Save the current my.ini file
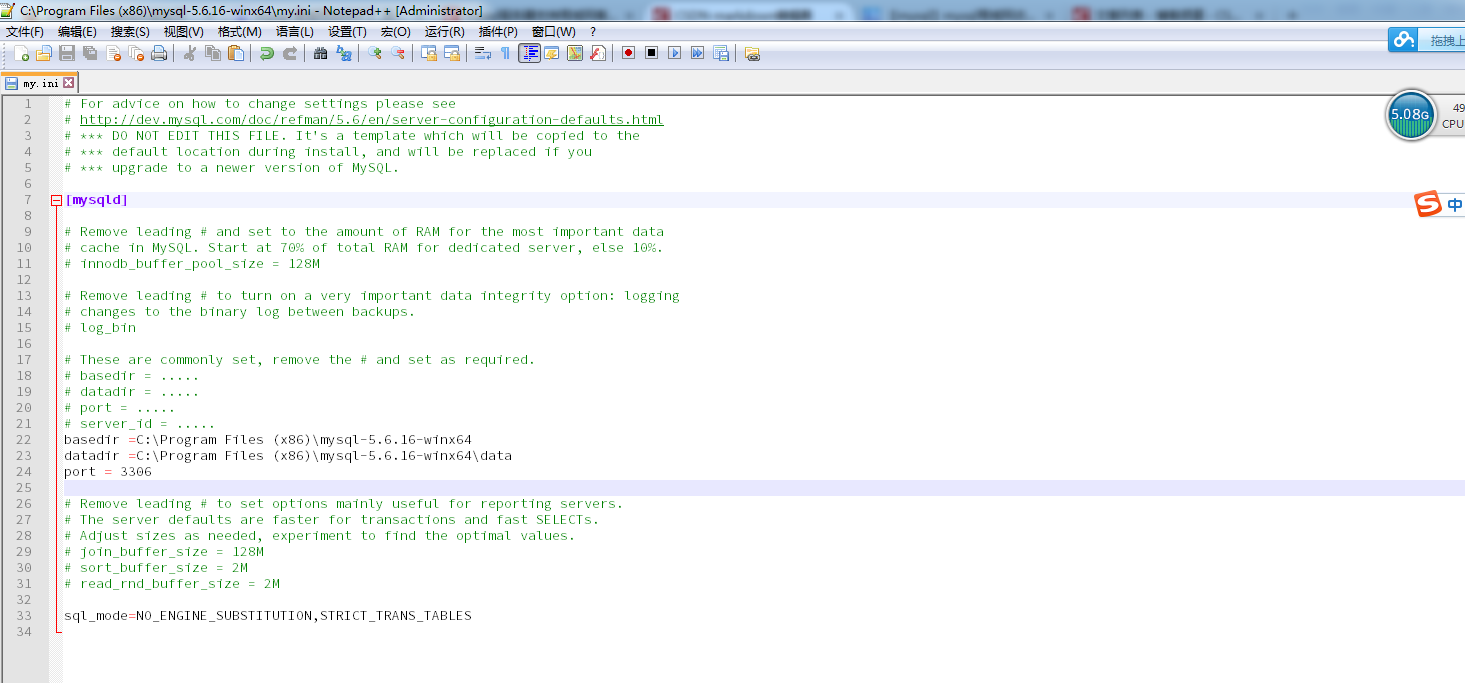Image resolution: width=1465 pixels, height=683 pixels. (x=67, y=53)
